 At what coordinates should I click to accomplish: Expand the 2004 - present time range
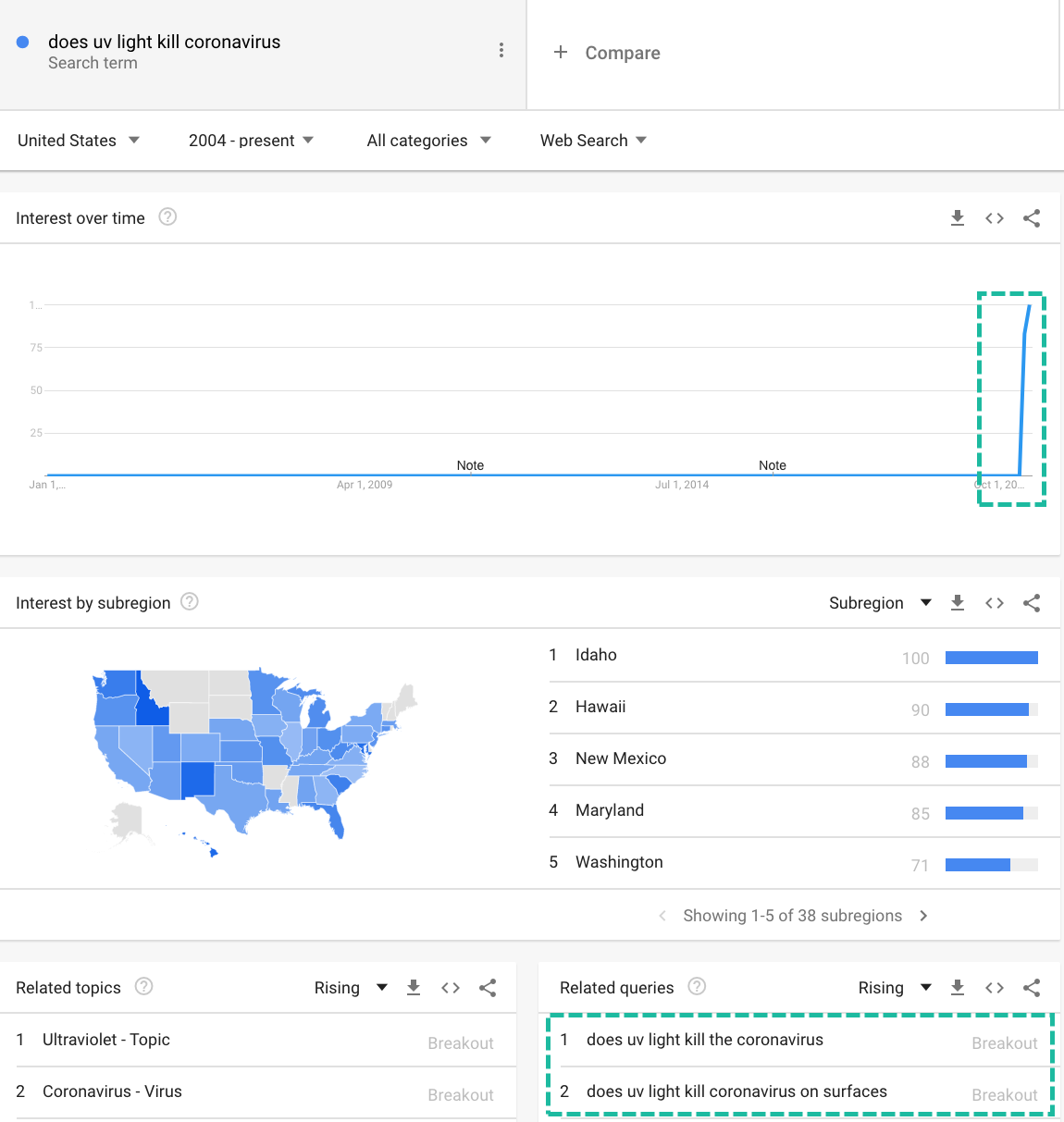(251, 141)
